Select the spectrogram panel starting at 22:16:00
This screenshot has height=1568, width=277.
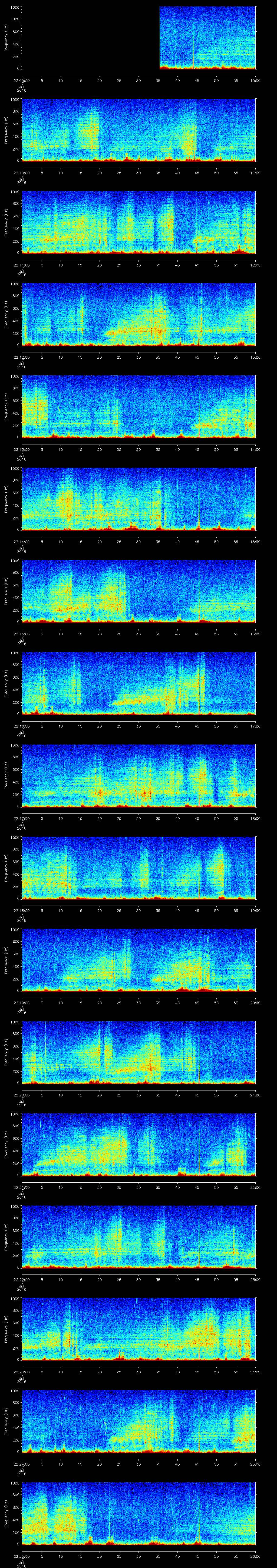138,683
